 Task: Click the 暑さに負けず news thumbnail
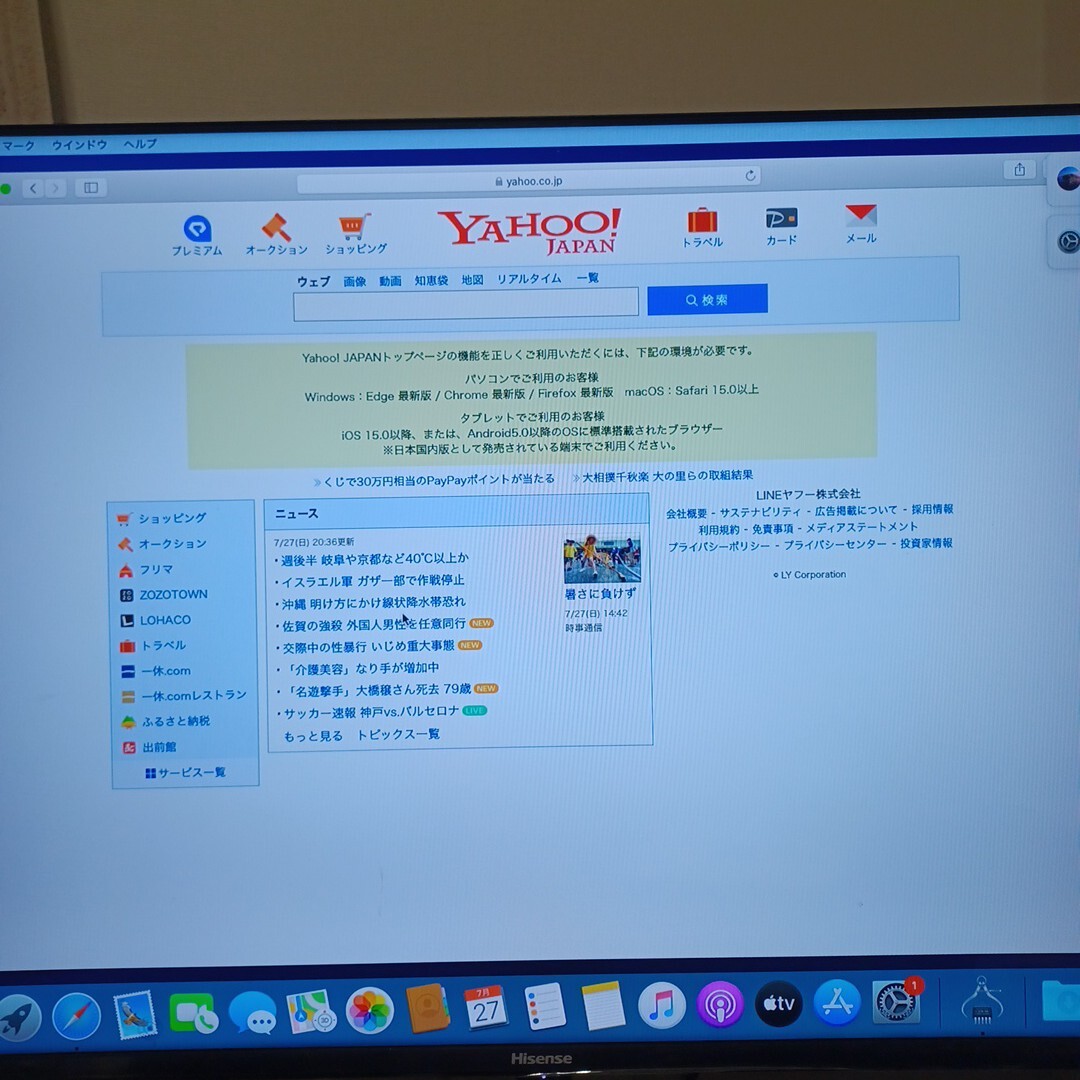(x=602, y=560)
